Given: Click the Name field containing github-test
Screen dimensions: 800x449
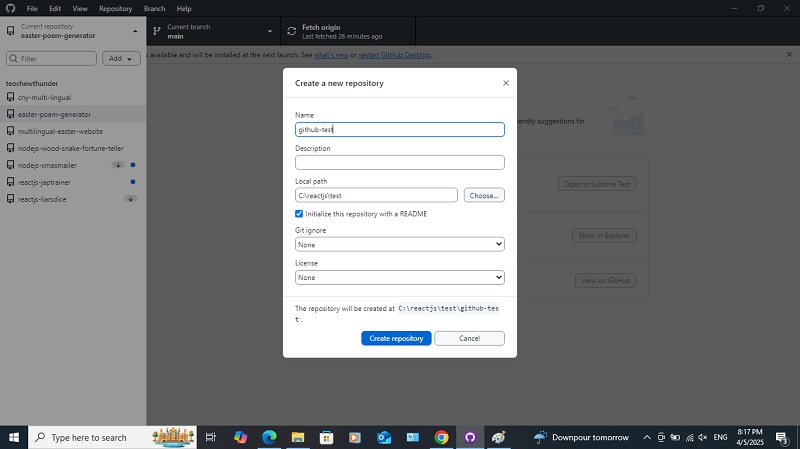Looking at the screenshot, I should pos(399,129).
